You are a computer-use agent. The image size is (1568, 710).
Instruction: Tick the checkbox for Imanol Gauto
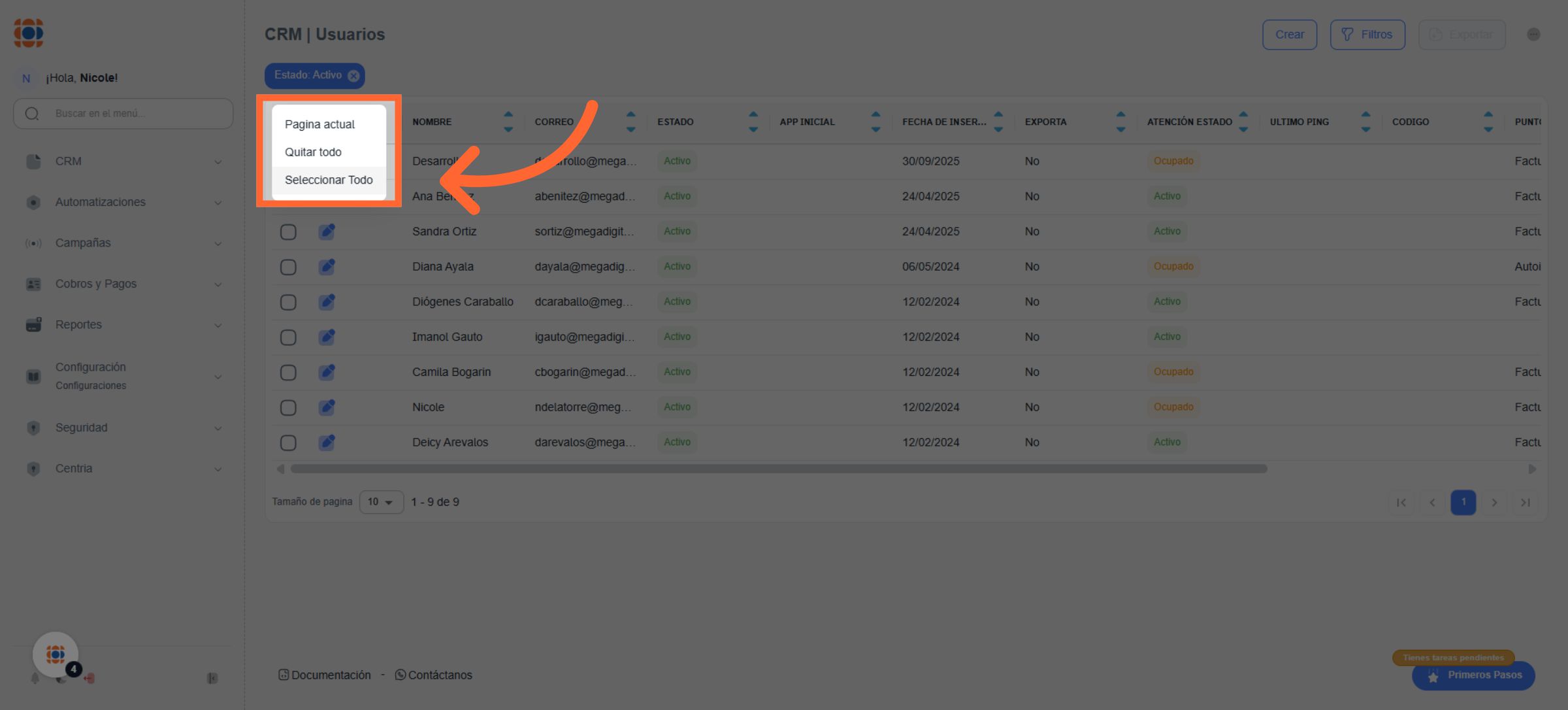point(288,337)
